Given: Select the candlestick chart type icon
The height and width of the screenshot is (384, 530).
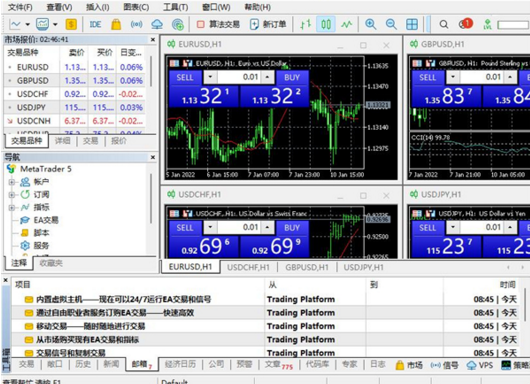Looking at the screenshot, I should tap(326, 24).
